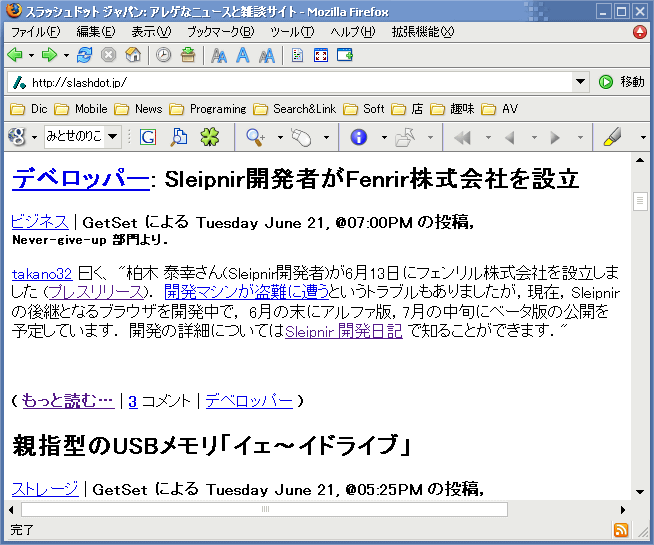This screenshot has height=545, width=654.
Task: Open the dropdown next to the blue info icon
Action: click(384, 137)
